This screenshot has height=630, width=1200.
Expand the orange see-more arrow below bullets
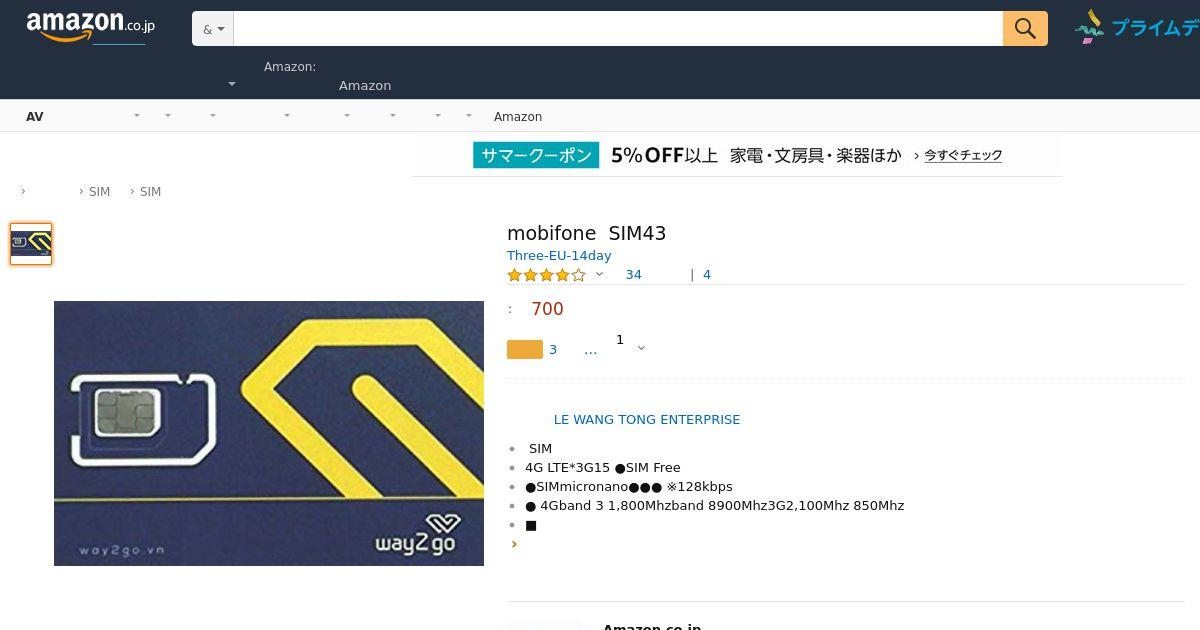point(514,544)
